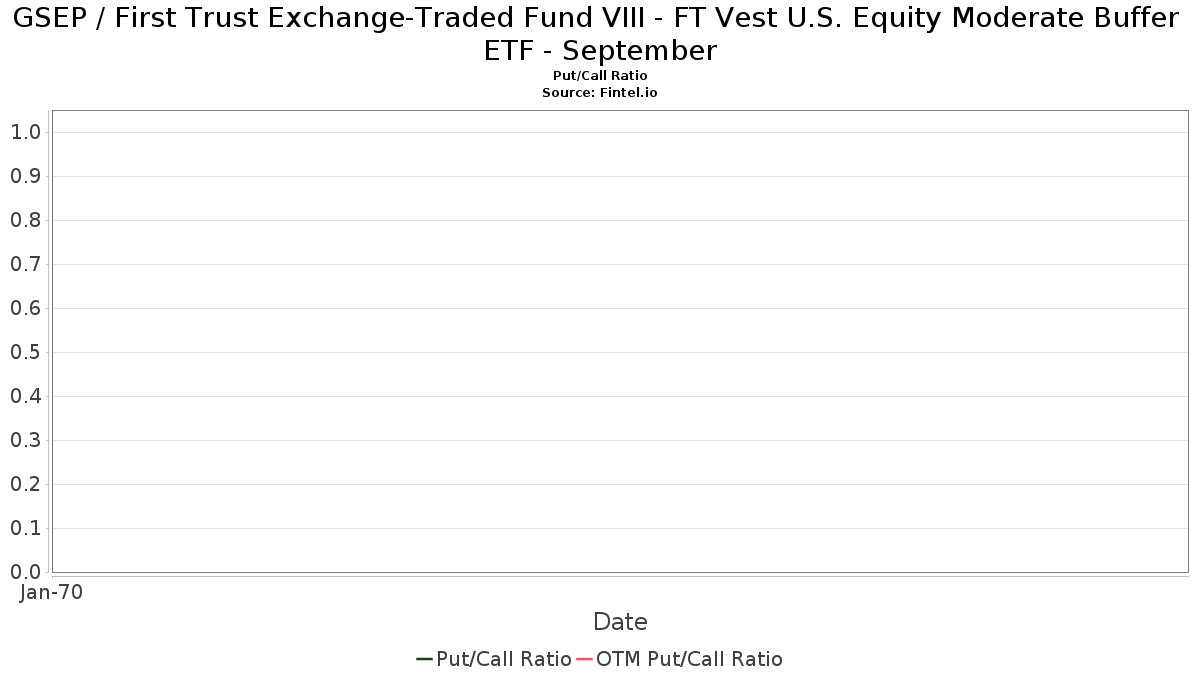The height and width of the screenshot is (675, 1200).
Task: Click the red OTM Put/Call Ratio legend line
Action: click(584, 659)
